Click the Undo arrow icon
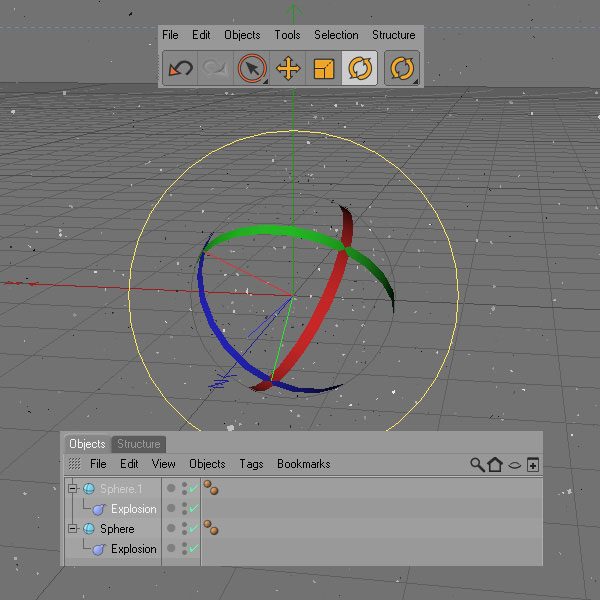 pos(180,68)
